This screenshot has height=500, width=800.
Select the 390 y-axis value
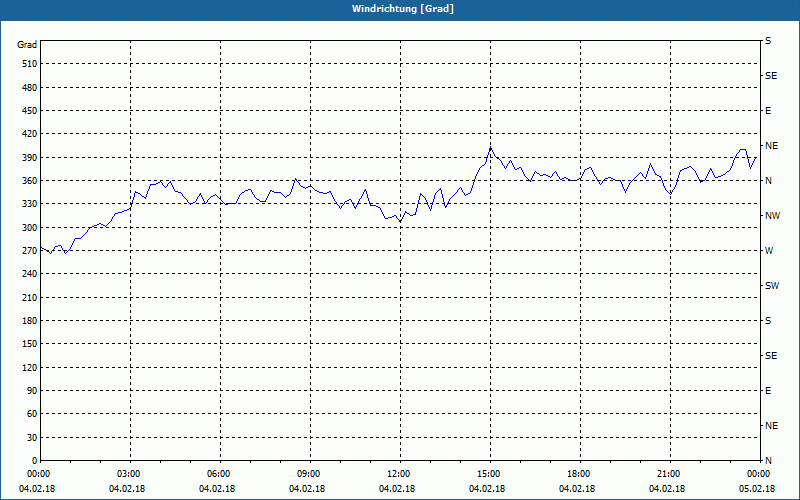tap(29, 157)
